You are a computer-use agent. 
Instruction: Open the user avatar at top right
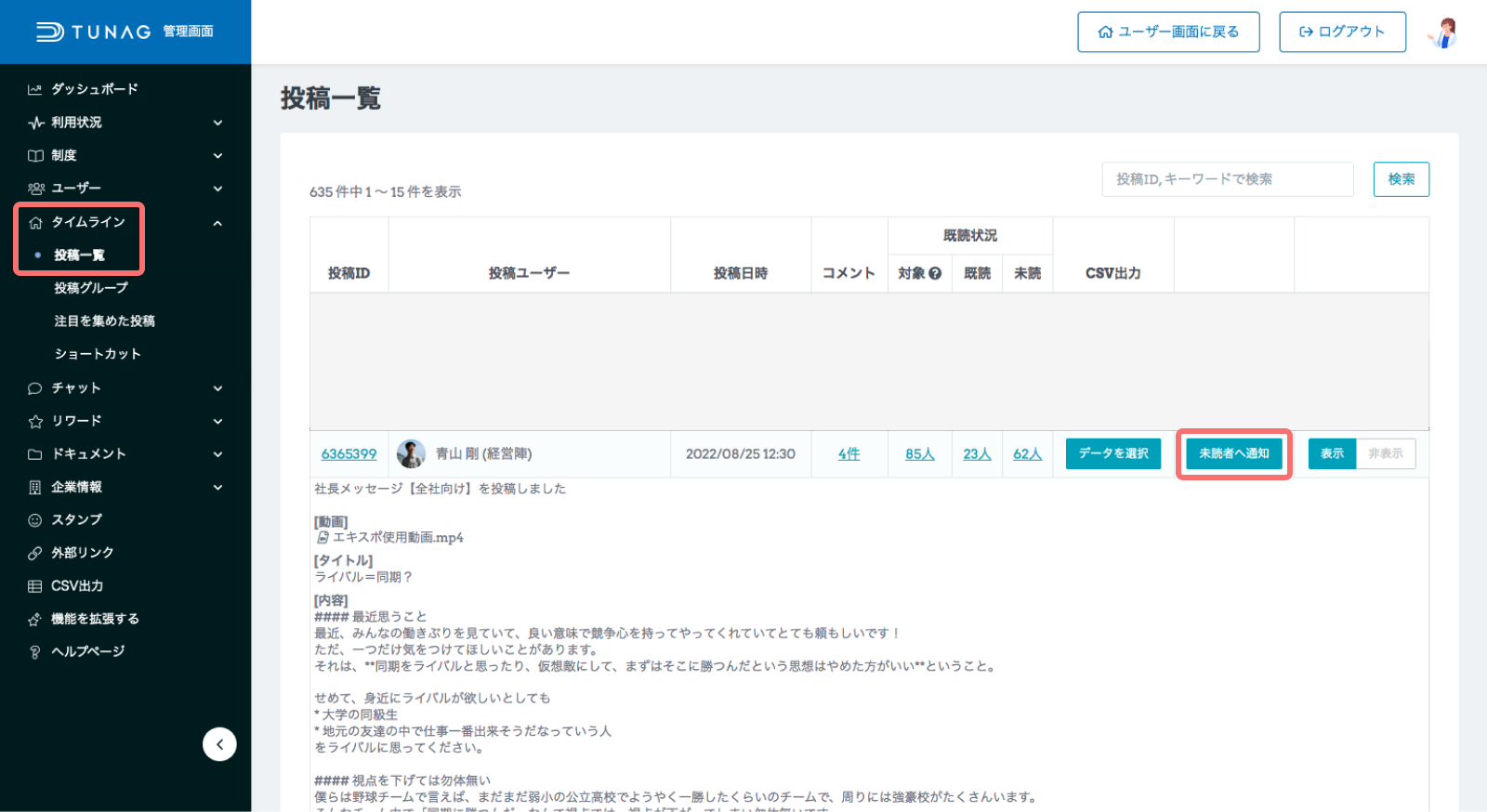coord(1443,33)
